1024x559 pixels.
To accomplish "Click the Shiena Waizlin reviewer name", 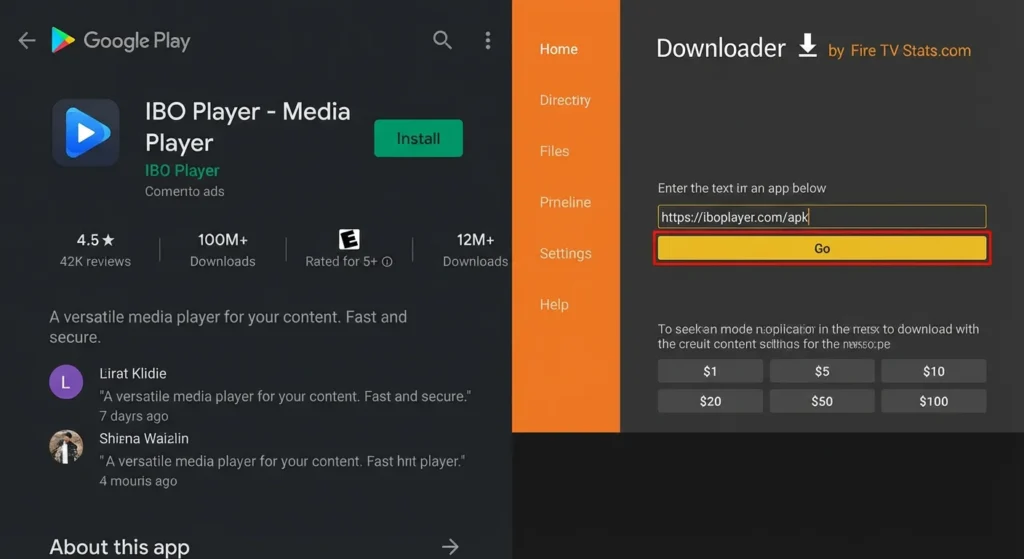I will point(144,438).
